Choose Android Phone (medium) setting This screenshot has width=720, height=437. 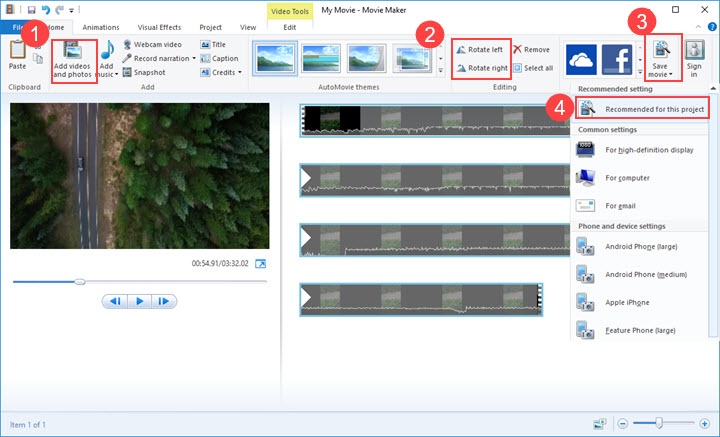pos(640,275)
